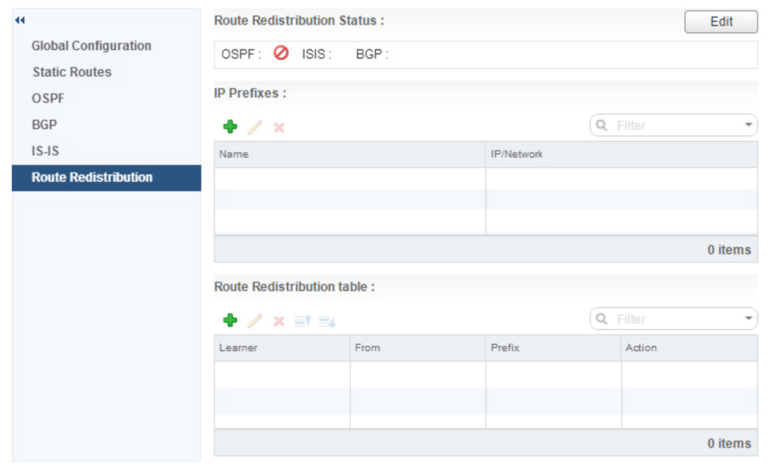The height and width of the screenshot is (475, 770).
Task: Sort IP prefixes by Name column
Action: 350,155
